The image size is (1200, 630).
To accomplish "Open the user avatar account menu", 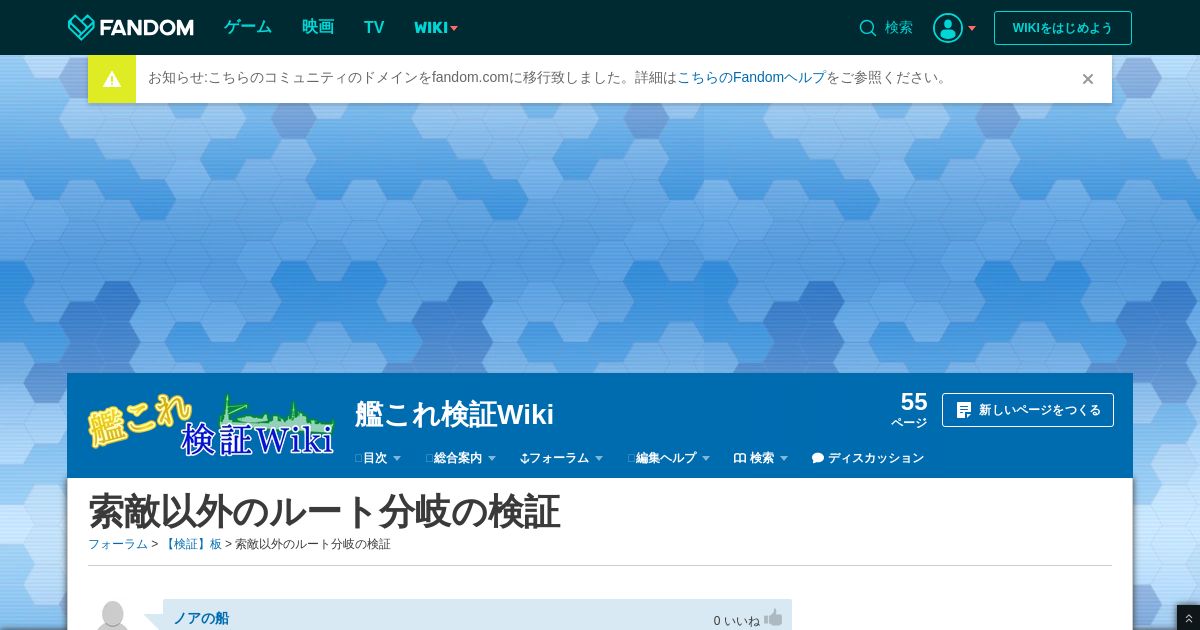I will click(948, 28).
